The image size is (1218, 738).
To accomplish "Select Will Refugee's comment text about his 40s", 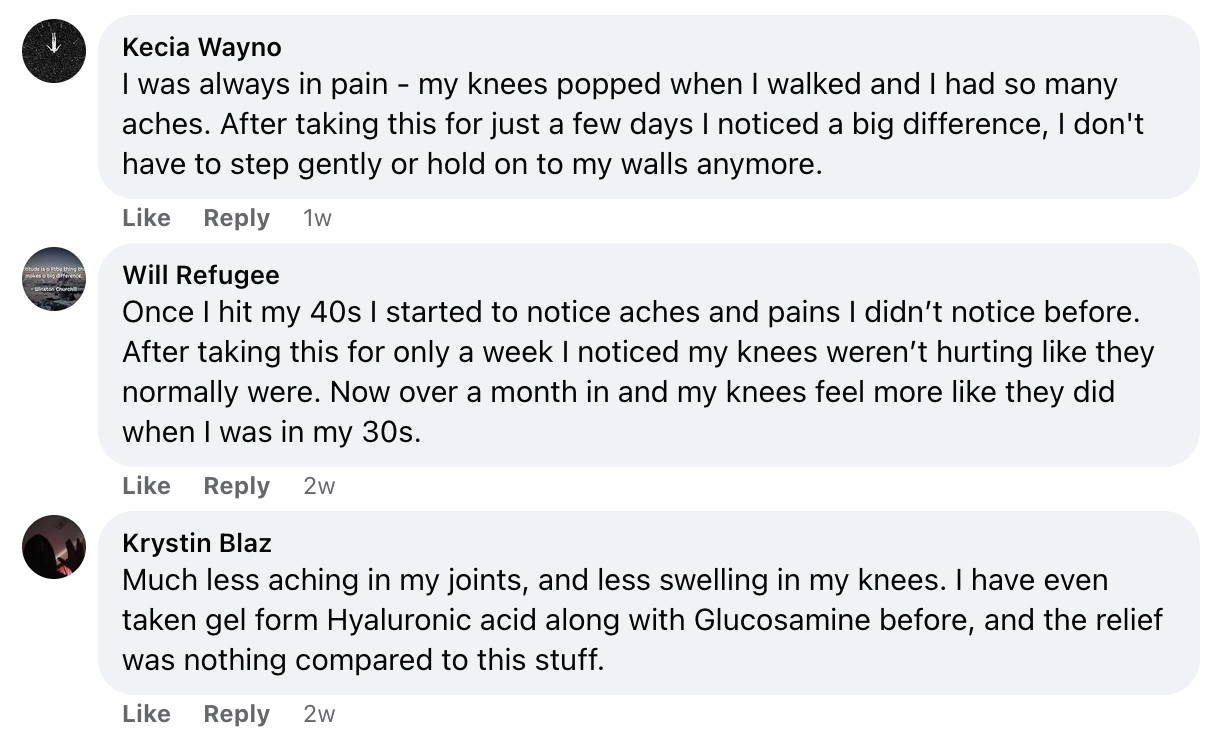I will 638,372.
